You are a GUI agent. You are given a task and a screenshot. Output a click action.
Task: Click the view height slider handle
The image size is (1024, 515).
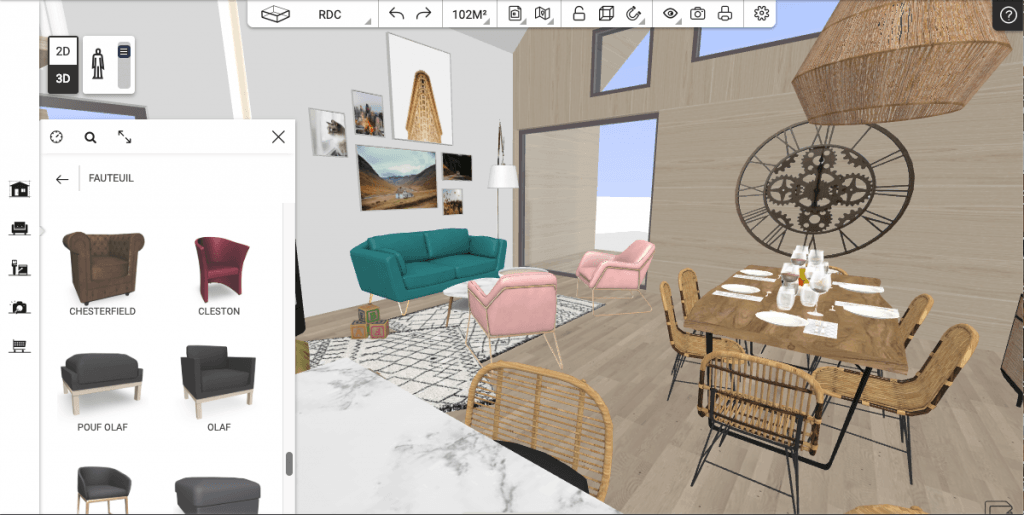click(x=124, y=51)
